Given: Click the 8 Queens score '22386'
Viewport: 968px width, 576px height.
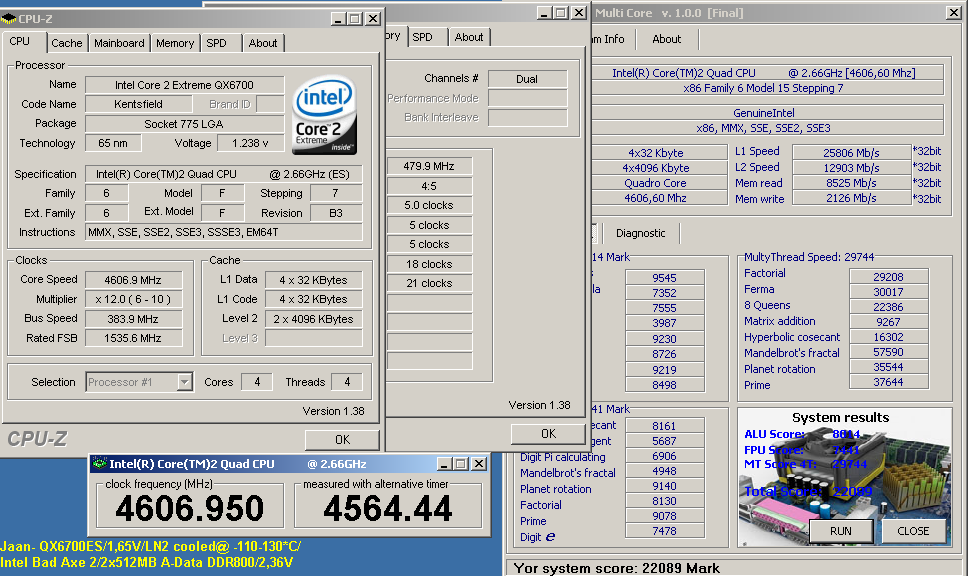Looking at the screenshot, I should [x=888, y=307].
